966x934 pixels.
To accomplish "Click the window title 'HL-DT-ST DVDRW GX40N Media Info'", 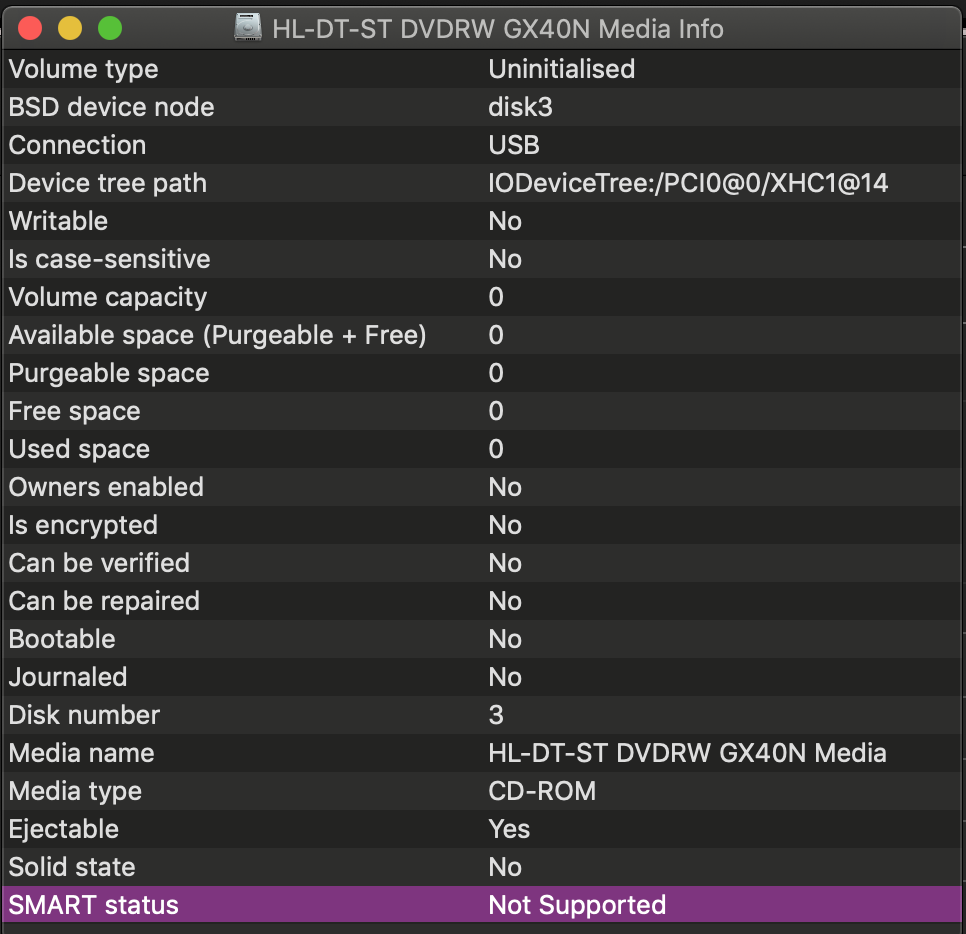I will [498, 29].
